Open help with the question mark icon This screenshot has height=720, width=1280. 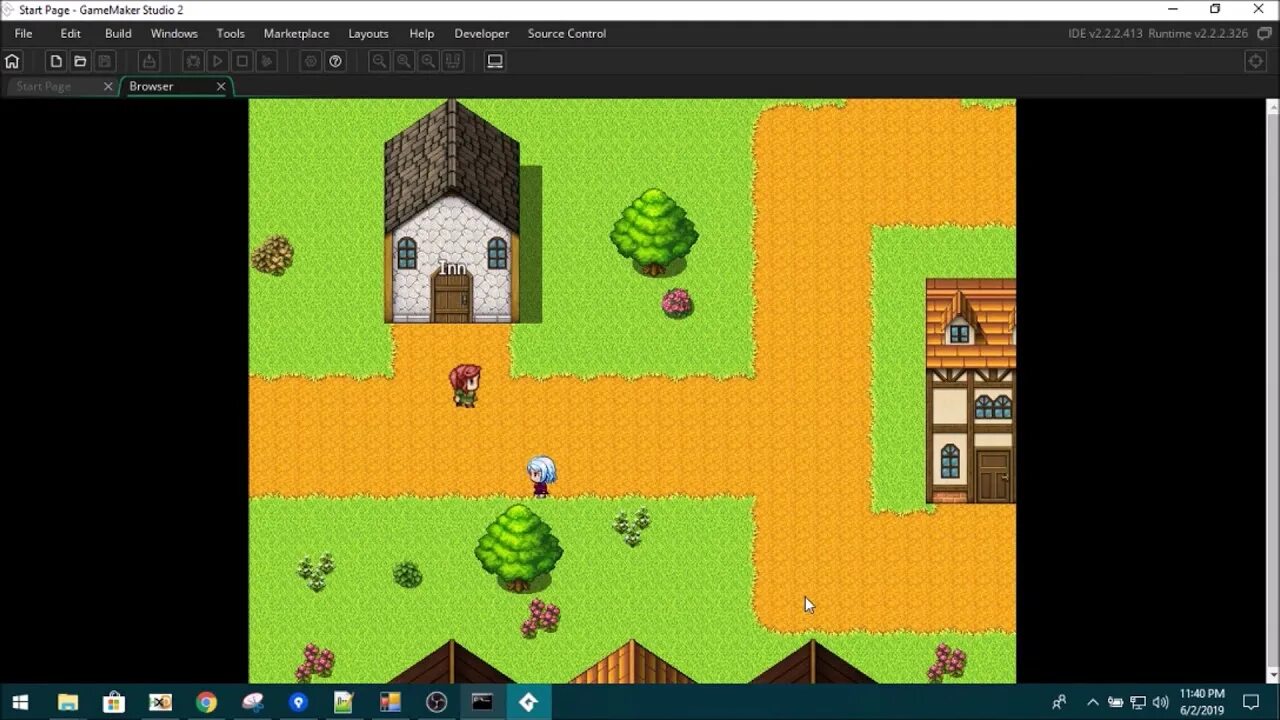point(335,61)
